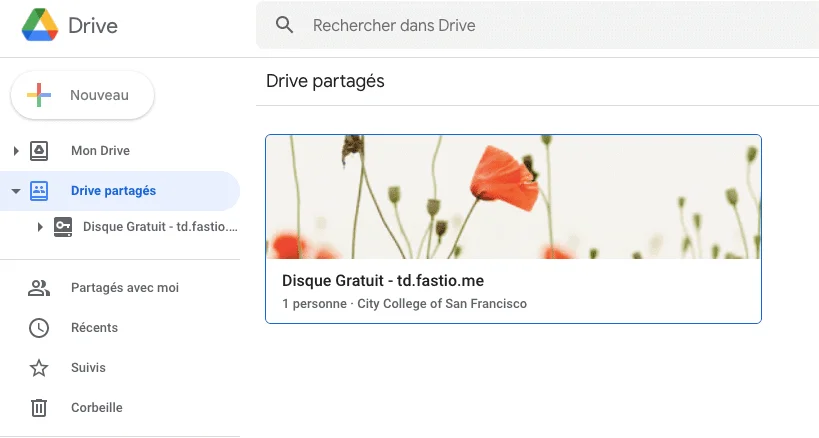
Task: Expand the Disque Gratuit sidebar arrow
Action: pyautogui.click(x=40, y=227)
